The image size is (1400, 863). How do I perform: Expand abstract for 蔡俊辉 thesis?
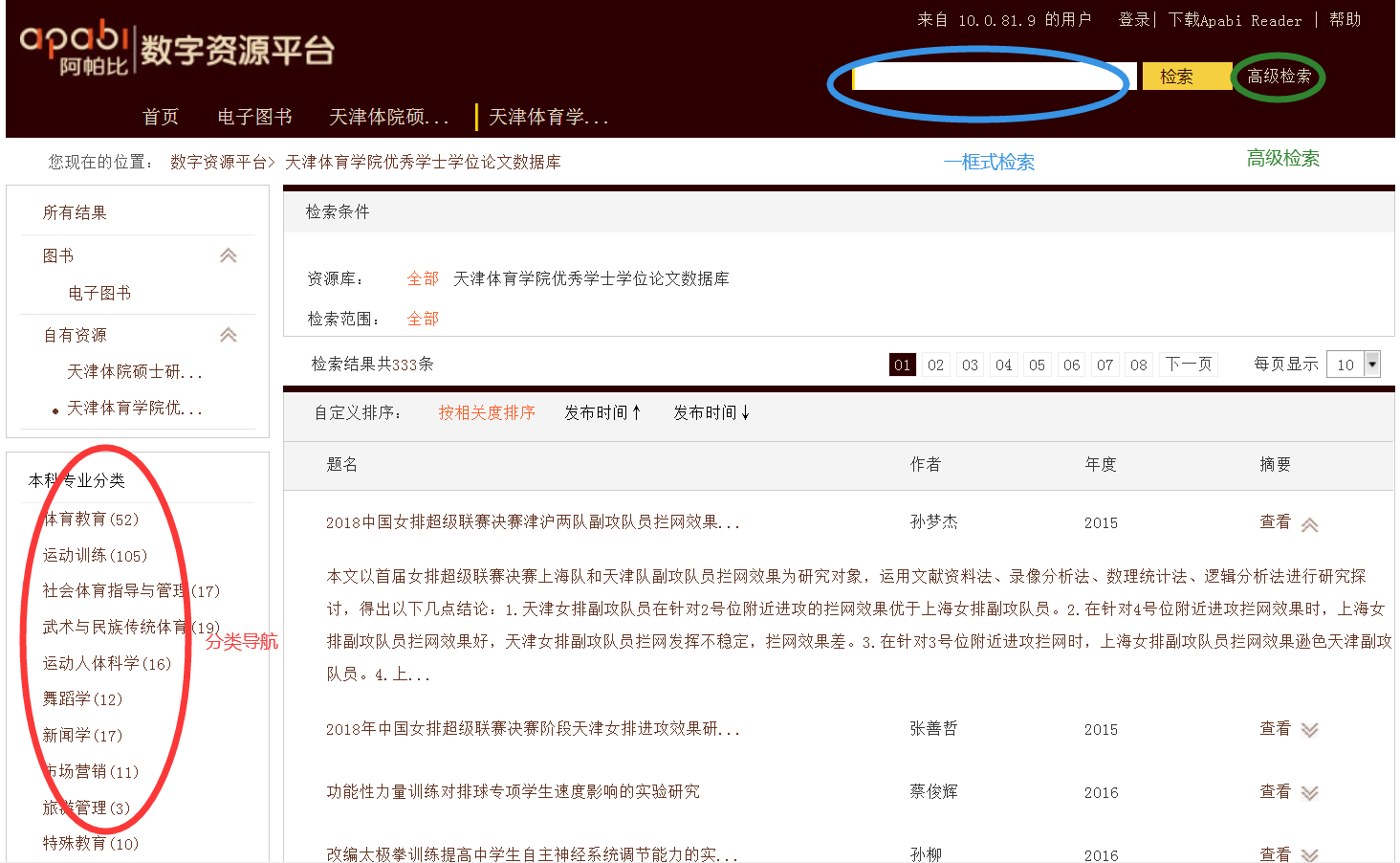click(1309, 793)
